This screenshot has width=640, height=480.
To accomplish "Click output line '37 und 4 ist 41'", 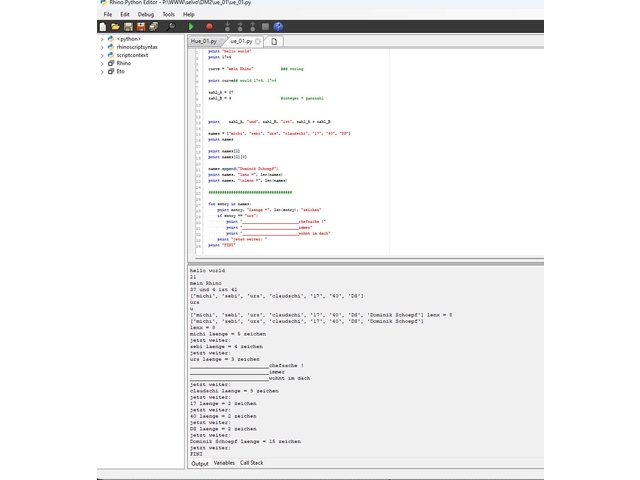I will (x=213, y=289).
